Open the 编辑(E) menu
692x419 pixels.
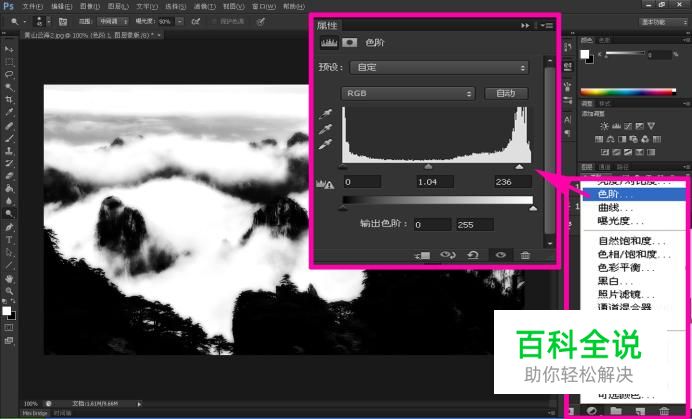[61, 7]
